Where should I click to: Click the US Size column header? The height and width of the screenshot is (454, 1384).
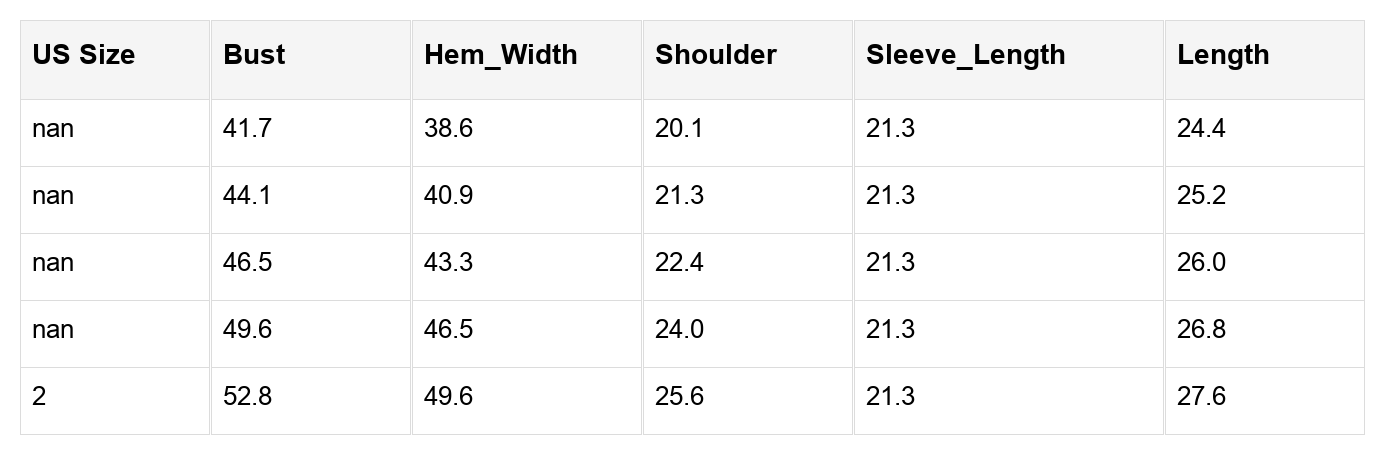coord(83,55)
